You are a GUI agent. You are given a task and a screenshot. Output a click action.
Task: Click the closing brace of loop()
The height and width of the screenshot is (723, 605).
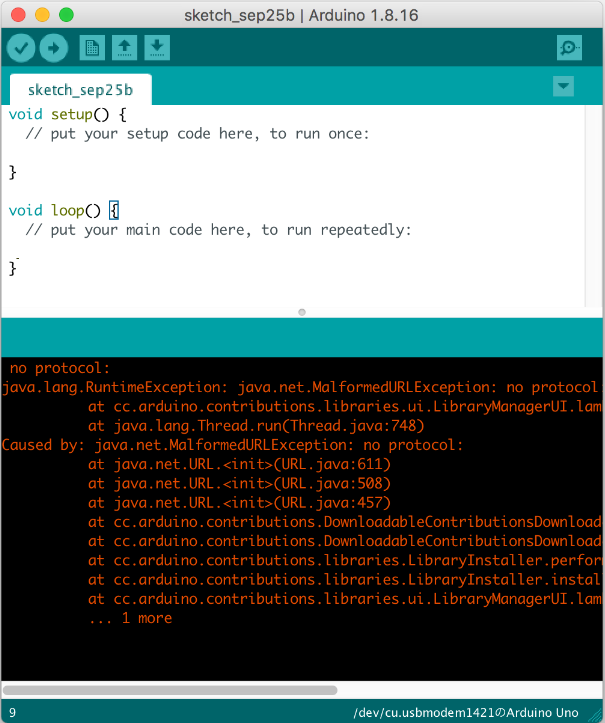(12, 268)
